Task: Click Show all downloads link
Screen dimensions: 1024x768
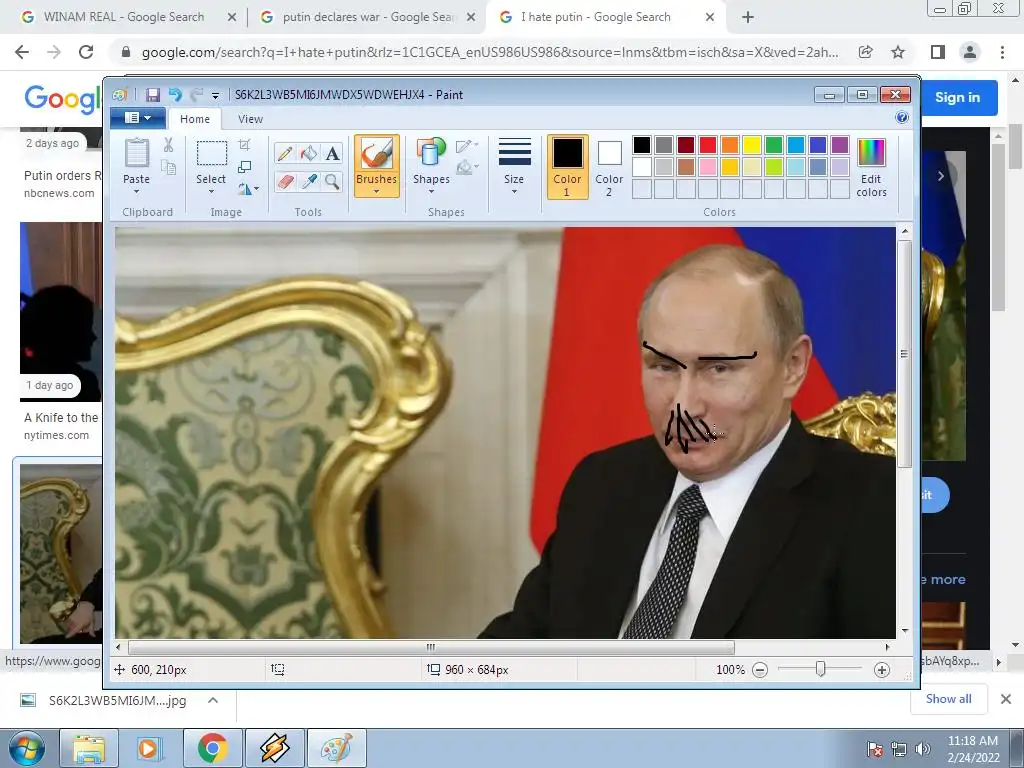Action: point(948,699)
